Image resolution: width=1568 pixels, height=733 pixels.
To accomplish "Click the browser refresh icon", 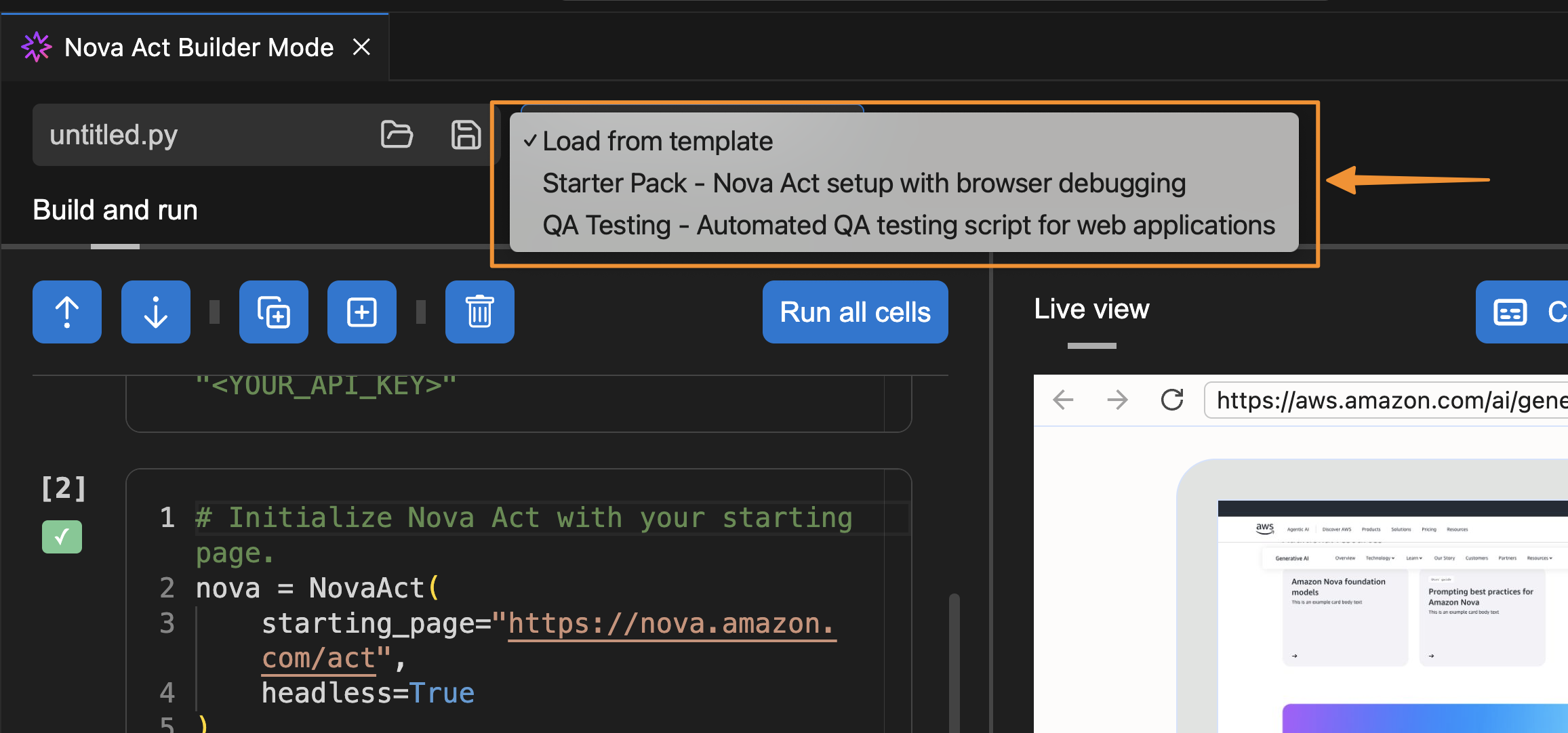I will 1172,400.
